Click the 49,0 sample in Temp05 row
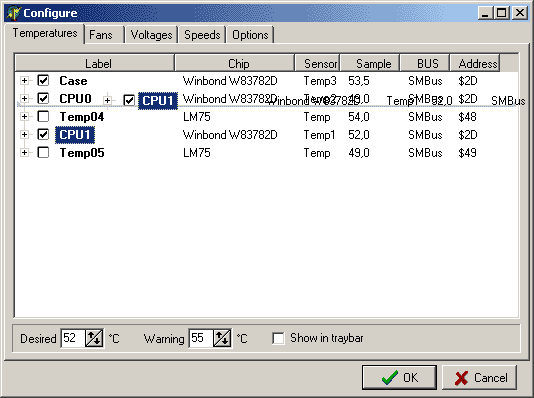The width and height of the screenshot is (534, 398). pos(359,153)
